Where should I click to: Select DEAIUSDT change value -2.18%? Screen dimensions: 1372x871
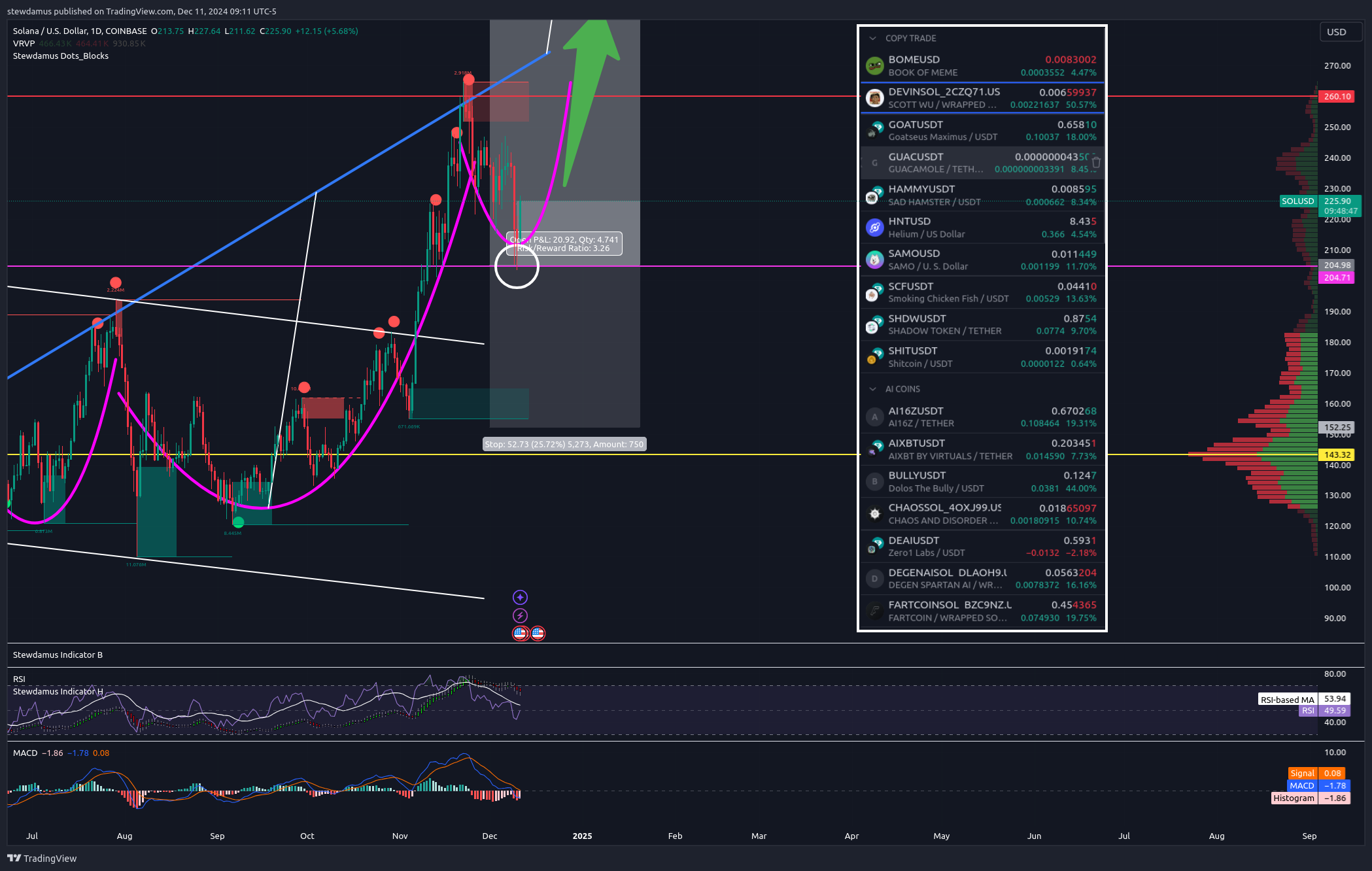pos(1081,553)
